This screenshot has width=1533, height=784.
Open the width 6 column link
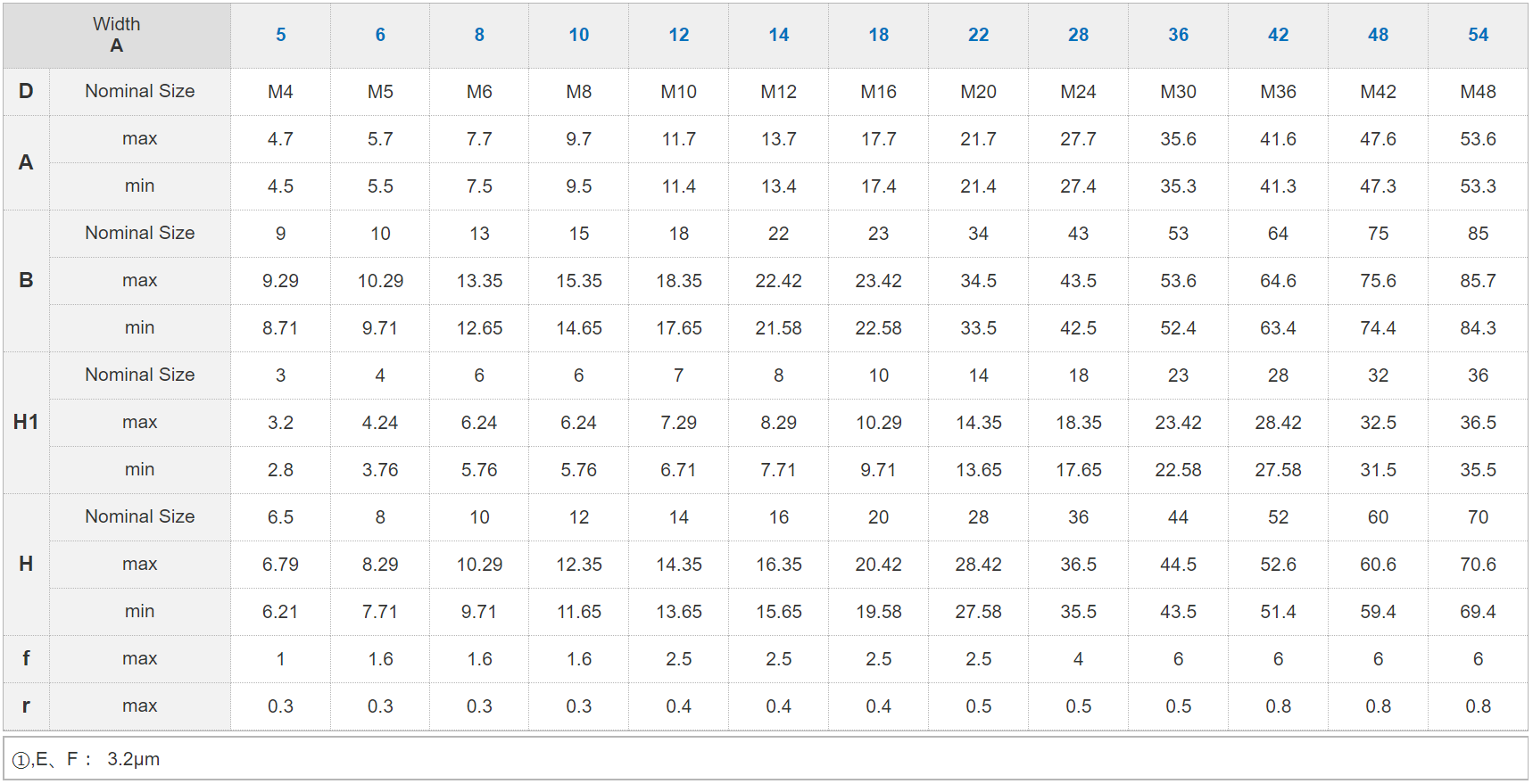(x=380, y=35)
